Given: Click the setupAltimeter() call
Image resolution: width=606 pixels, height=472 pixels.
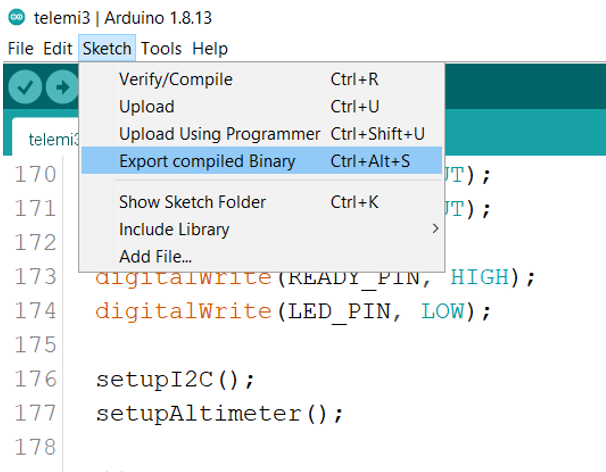Looking at the screenshot, I should click(219, 414).
